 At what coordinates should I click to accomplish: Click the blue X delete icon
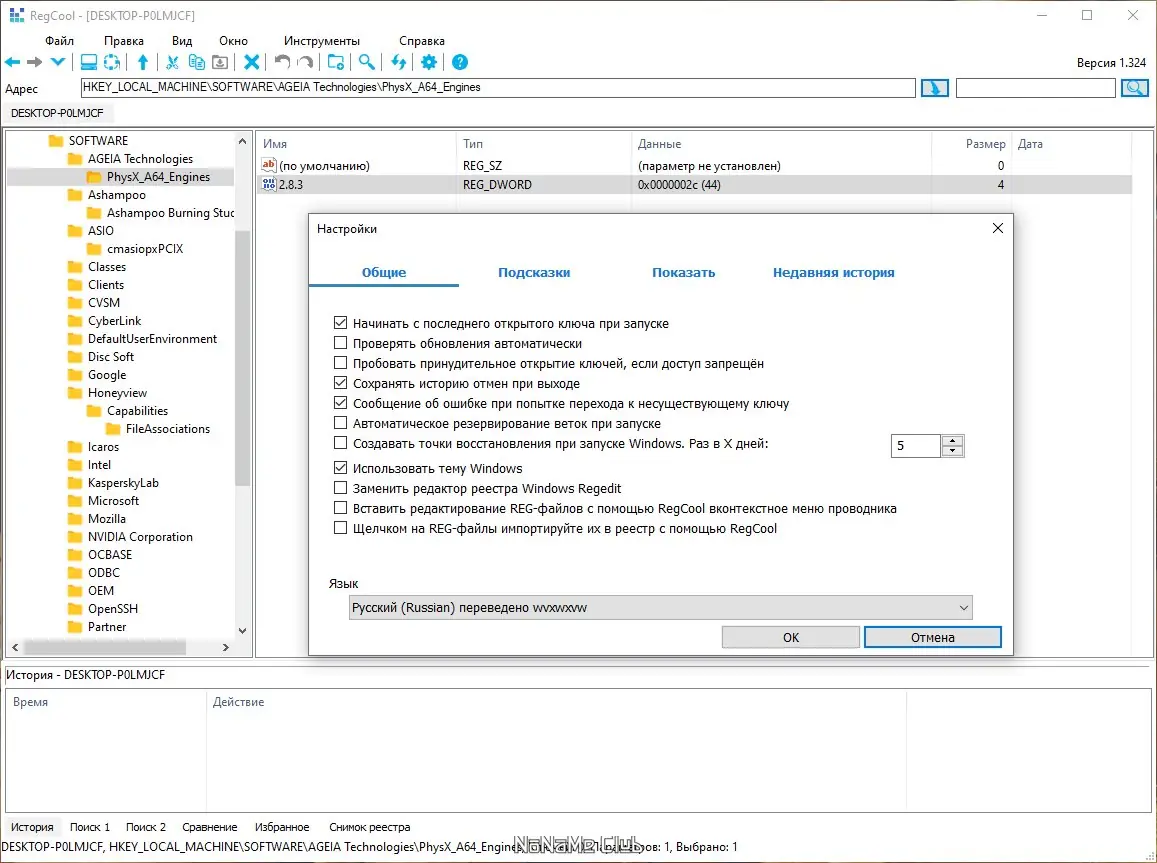252,62
